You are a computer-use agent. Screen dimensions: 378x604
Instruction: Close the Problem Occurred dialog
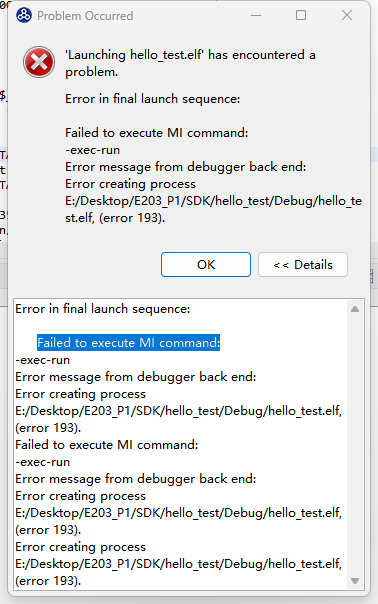pyautogui.click(x=347, y=15)
